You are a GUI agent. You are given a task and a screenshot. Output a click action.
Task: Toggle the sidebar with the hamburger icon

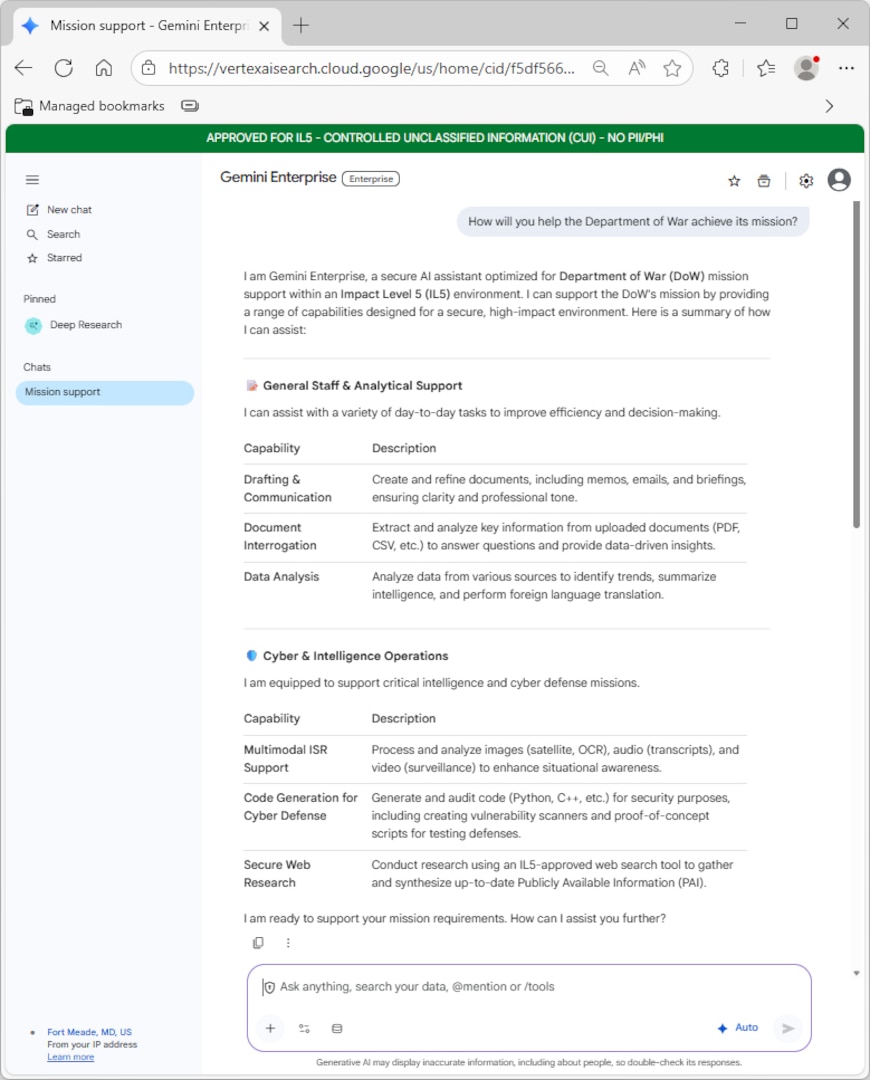[32, 180]
